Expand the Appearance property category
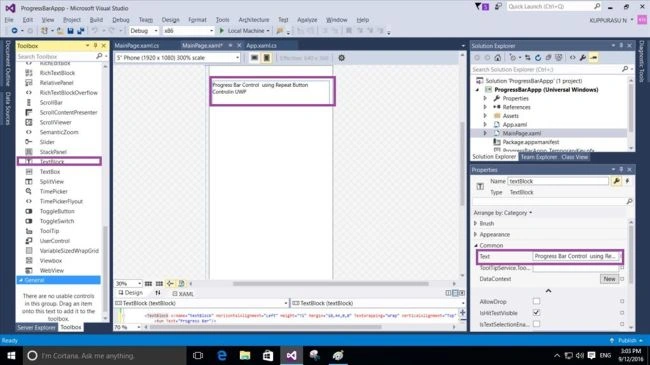The width and height of the screenshot is (650, 365). [x=475, y=235]
